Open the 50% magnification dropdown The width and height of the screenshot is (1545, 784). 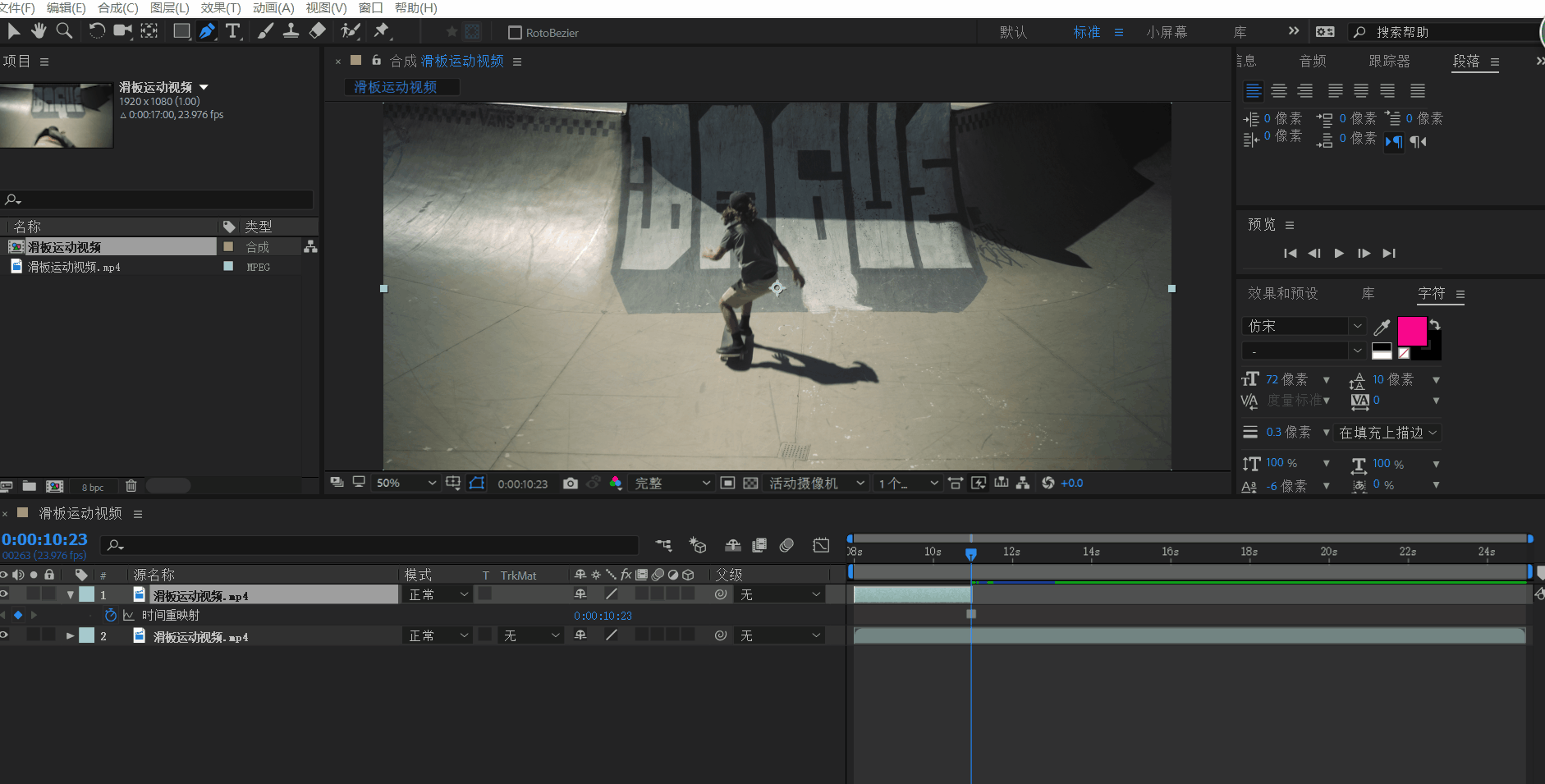pos(406,484)
